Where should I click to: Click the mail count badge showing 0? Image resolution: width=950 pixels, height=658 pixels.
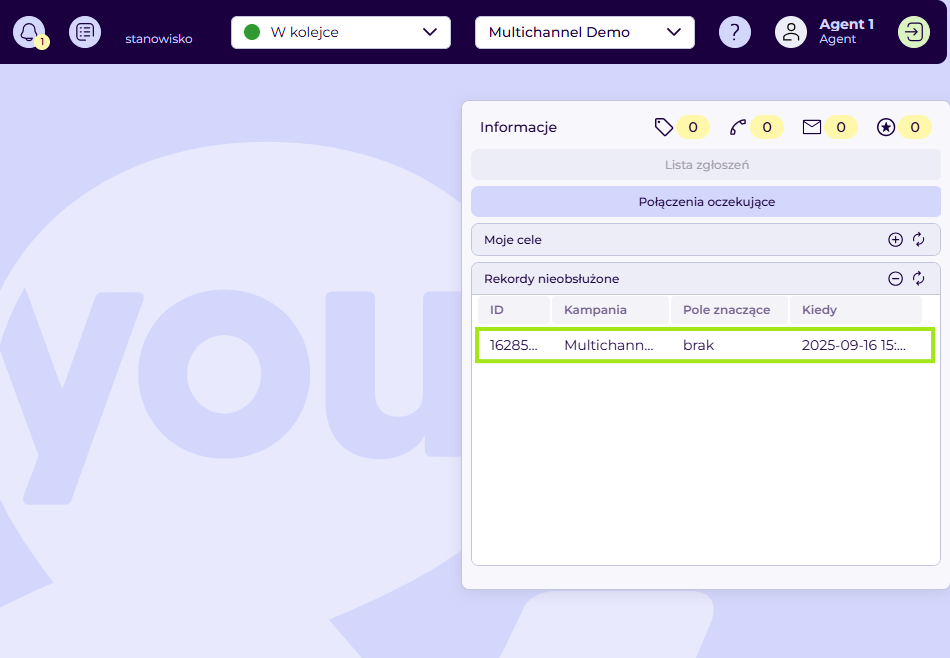pyautogui.click(x=840, y=127)
